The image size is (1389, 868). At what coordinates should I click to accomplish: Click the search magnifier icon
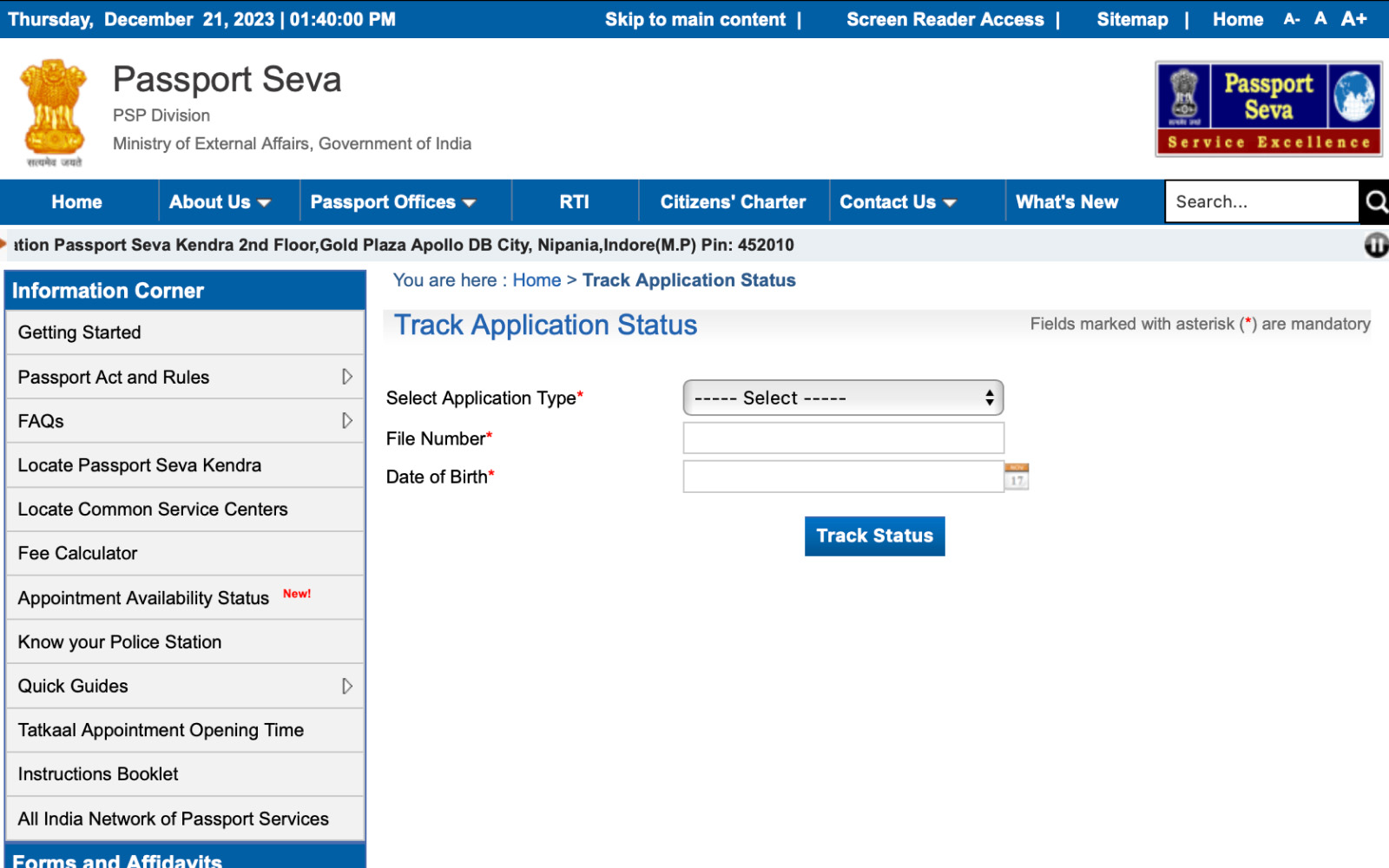pyautogui.click(x=1375, y=201)
